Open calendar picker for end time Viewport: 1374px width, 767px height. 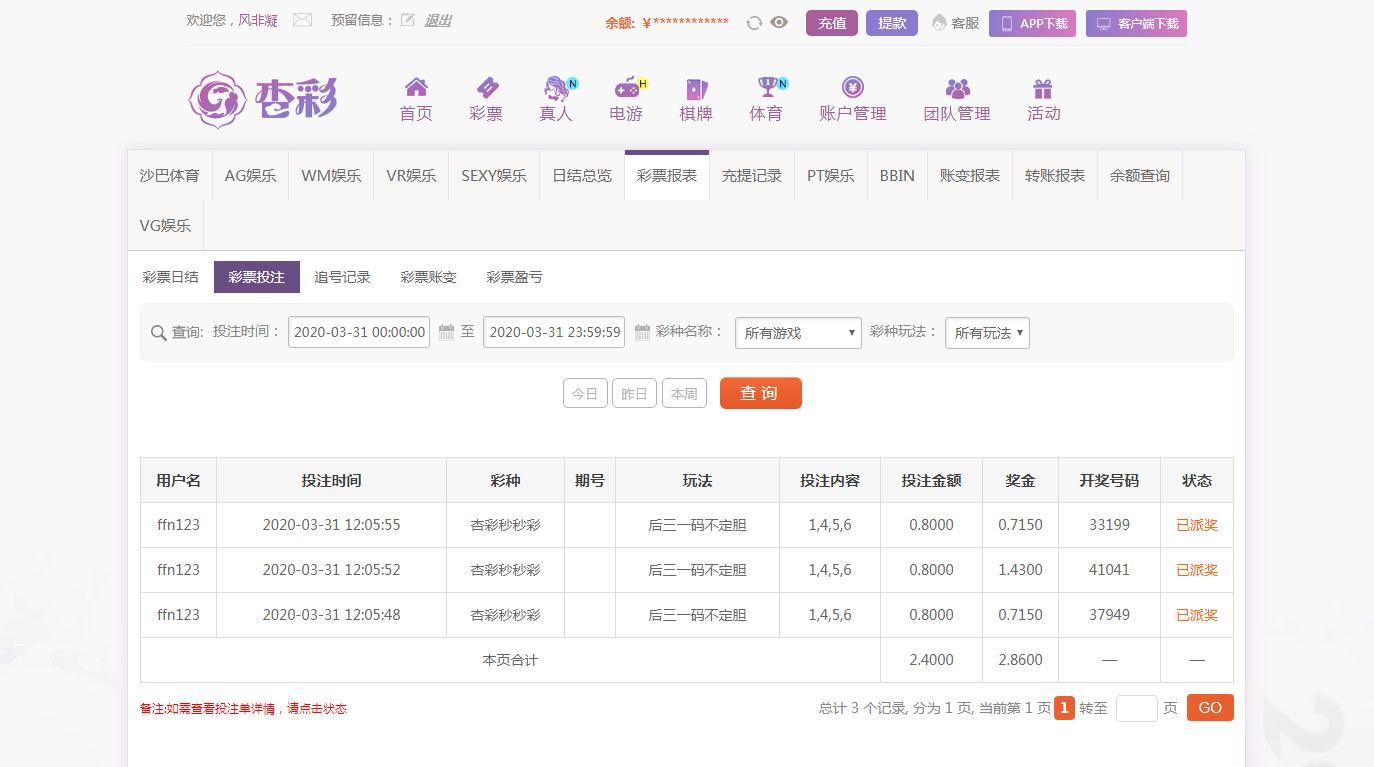click(x=642, y=332)
